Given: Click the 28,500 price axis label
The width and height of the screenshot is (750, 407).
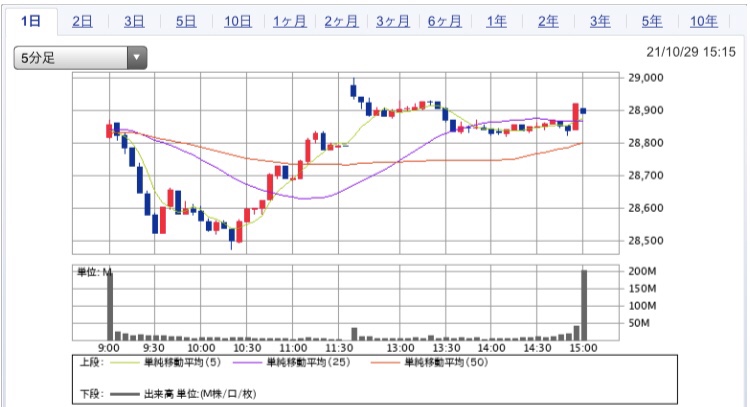Looking at the screenshot, I should (x=646, y=240).
